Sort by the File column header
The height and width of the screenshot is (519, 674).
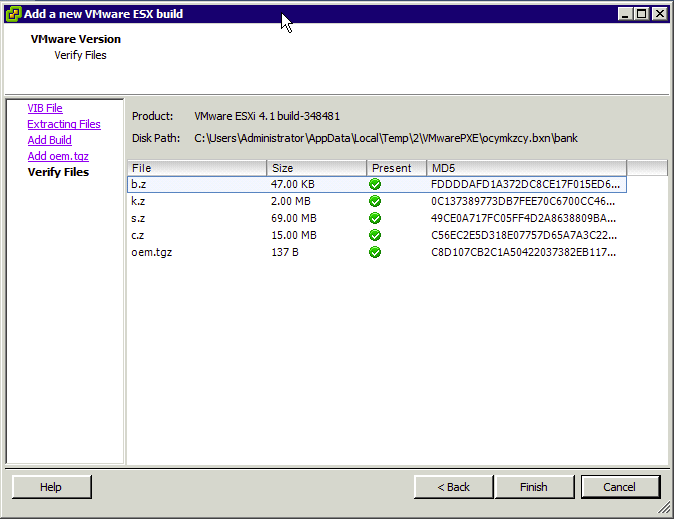pyautogui.click(x=197, y=168)
